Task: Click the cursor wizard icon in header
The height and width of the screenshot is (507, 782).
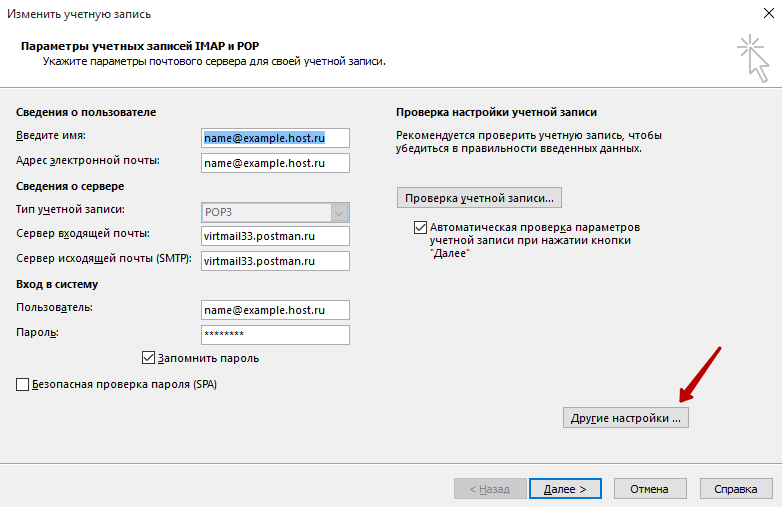Action: [x=754, y=58]
